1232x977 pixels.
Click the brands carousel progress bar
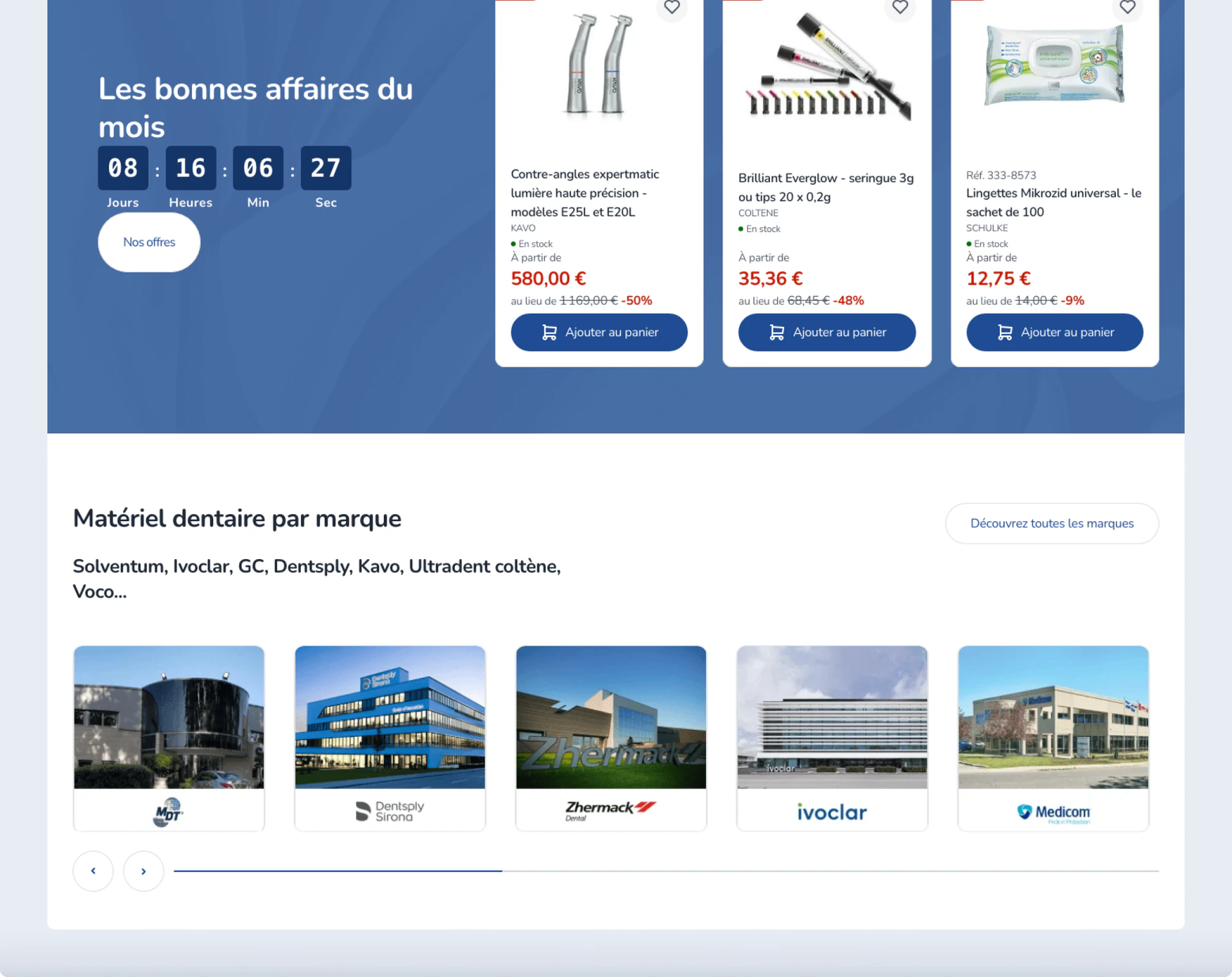point(666,871)
